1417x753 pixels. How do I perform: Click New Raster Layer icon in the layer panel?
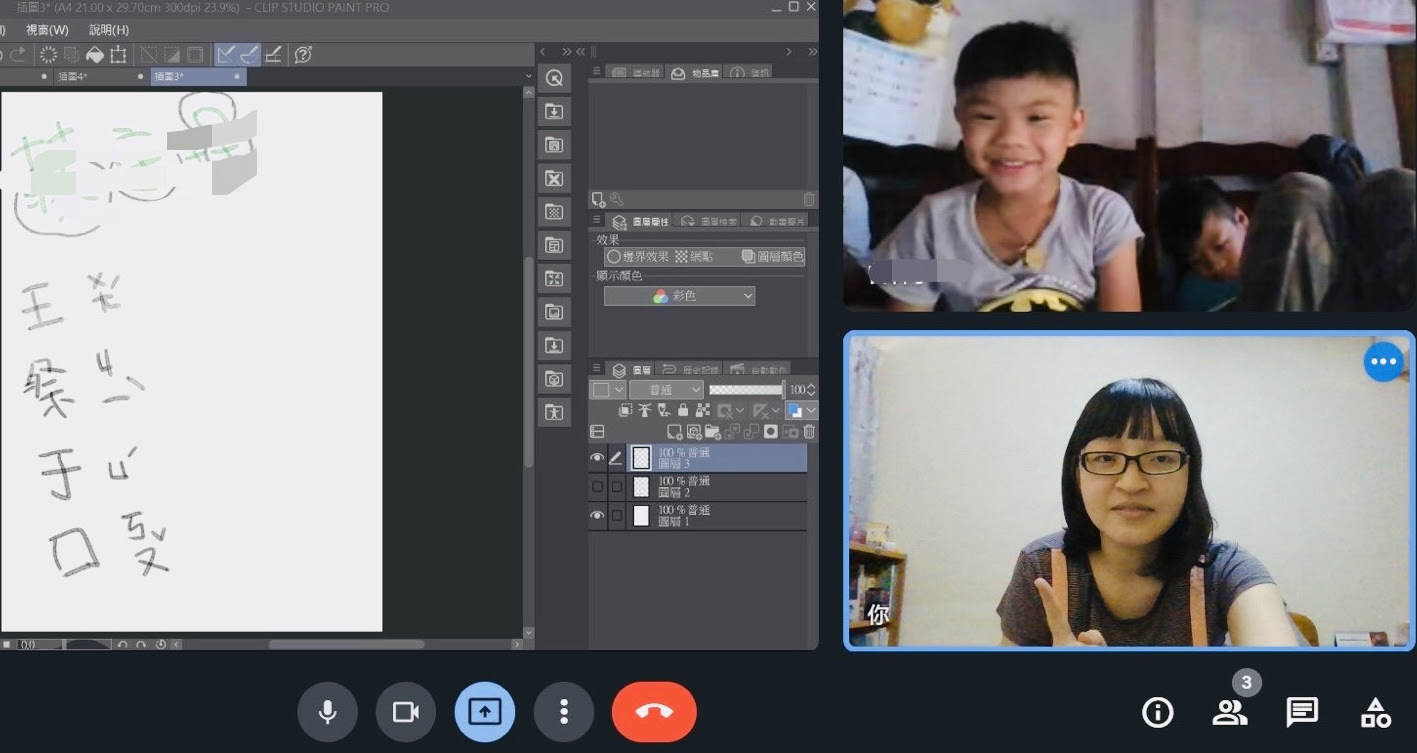(674, 432)
